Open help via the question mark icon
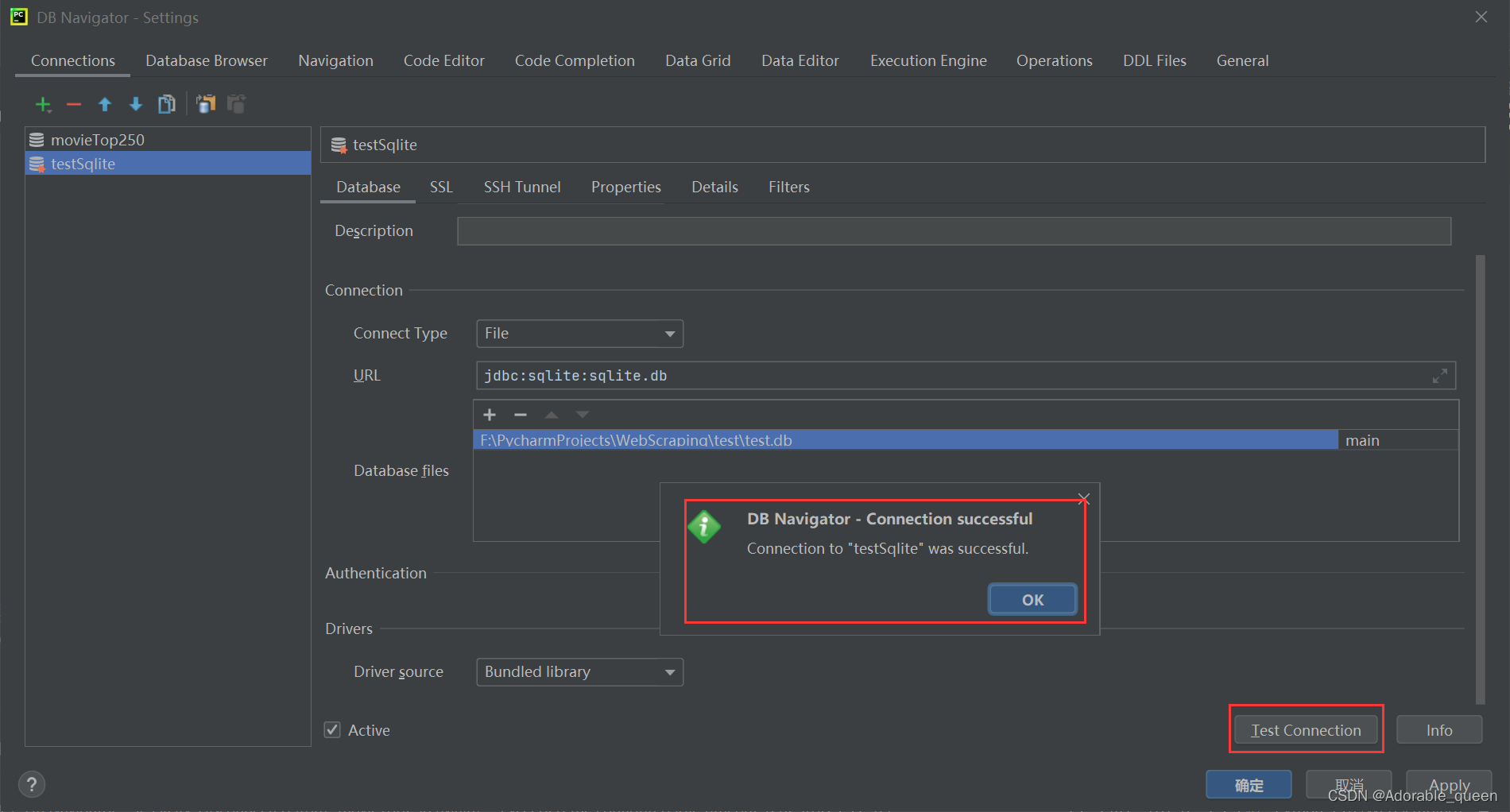This screenshot has height=812, width=1510. click(32, 785)
